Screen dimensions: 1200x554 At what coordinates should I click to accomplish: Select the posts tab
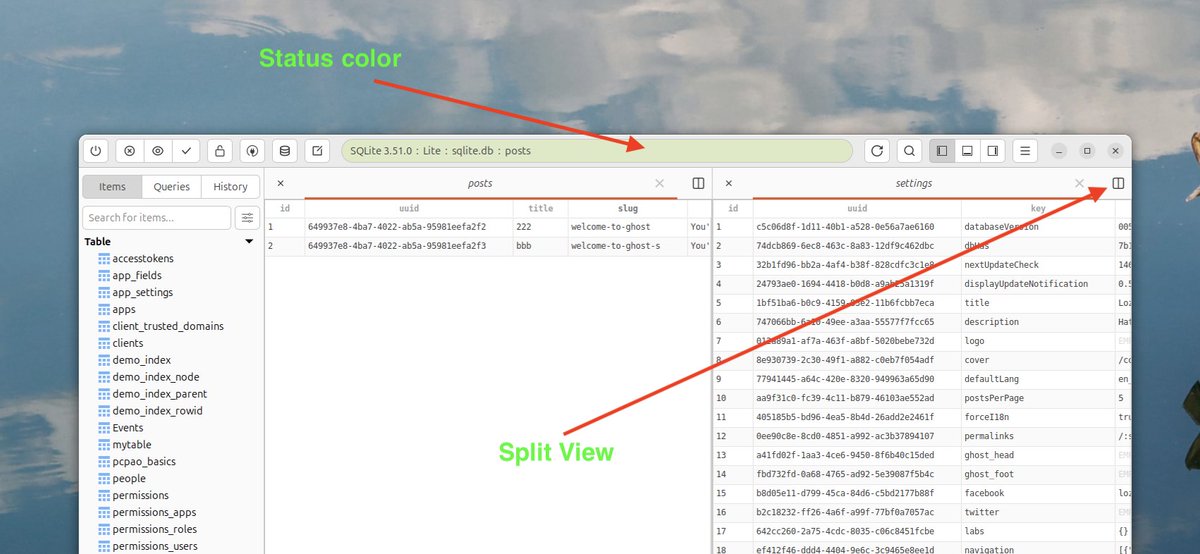[x=480, y=184]
